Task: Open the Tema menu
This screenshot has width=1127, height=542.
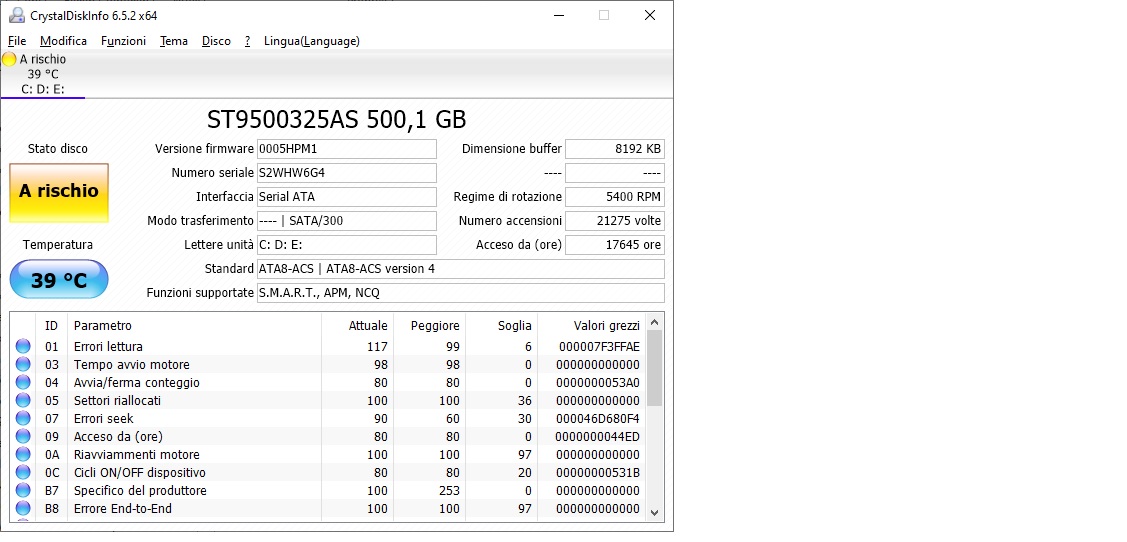Action: point(174,41)
